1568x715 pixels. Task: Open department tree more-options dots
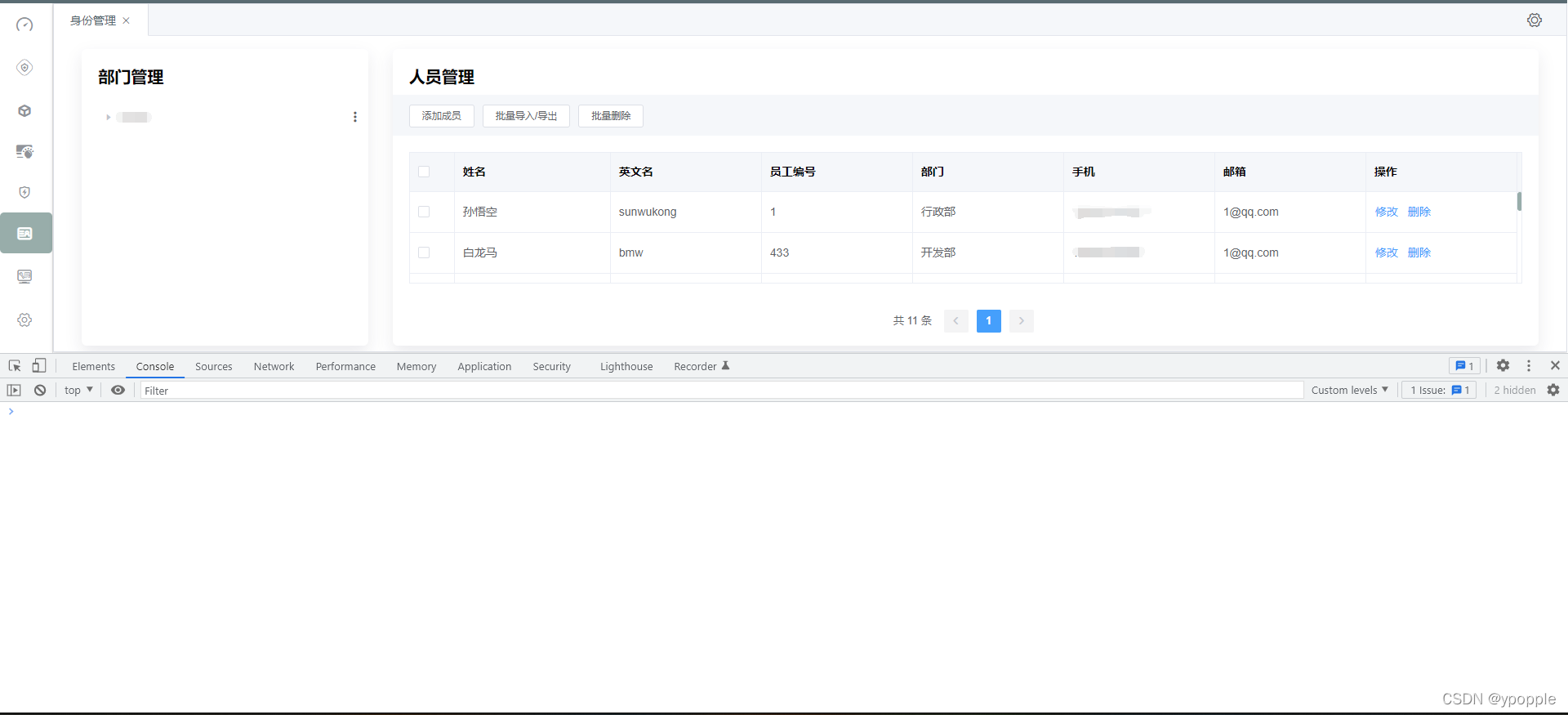click(354, 117)
